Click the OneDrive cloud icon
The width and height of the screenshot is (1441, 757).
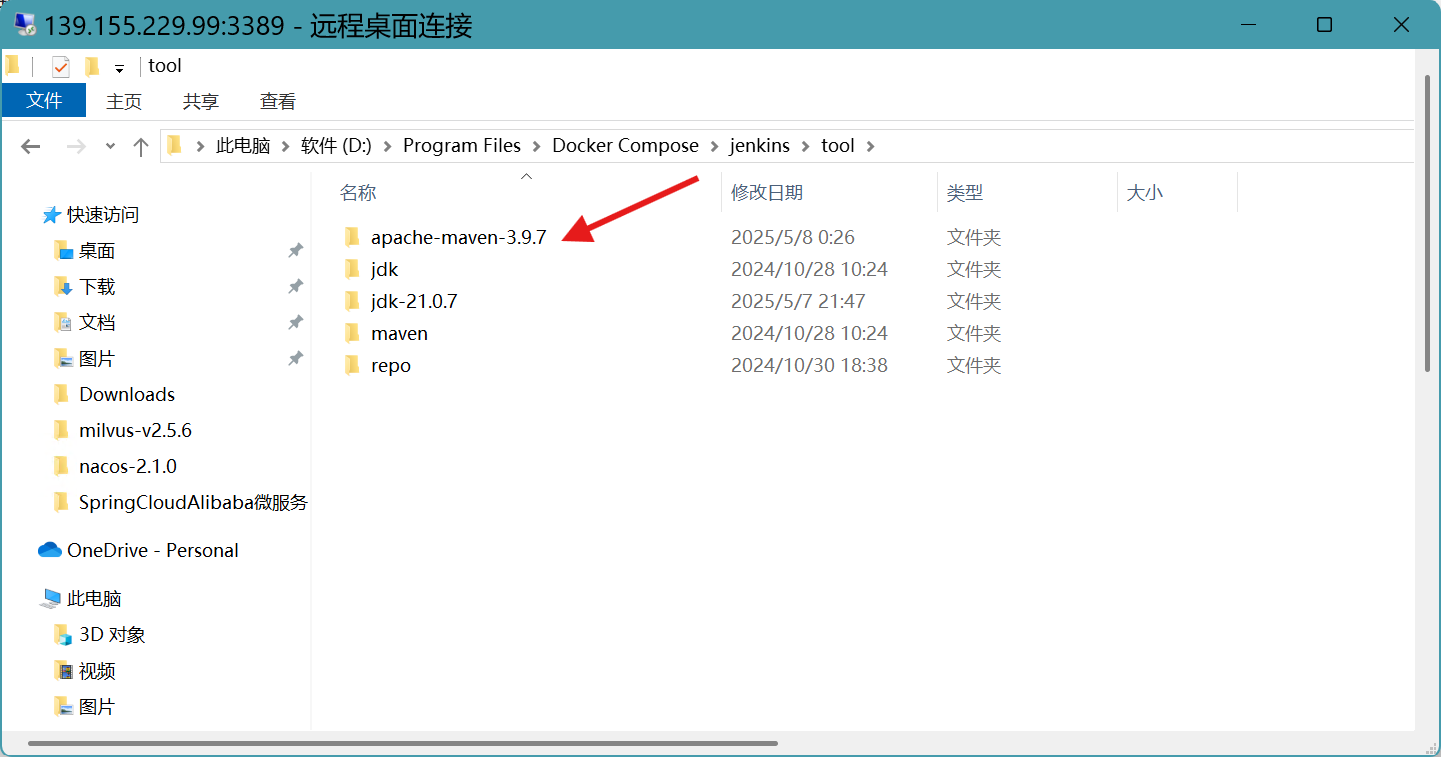click(x=50, y=550)
